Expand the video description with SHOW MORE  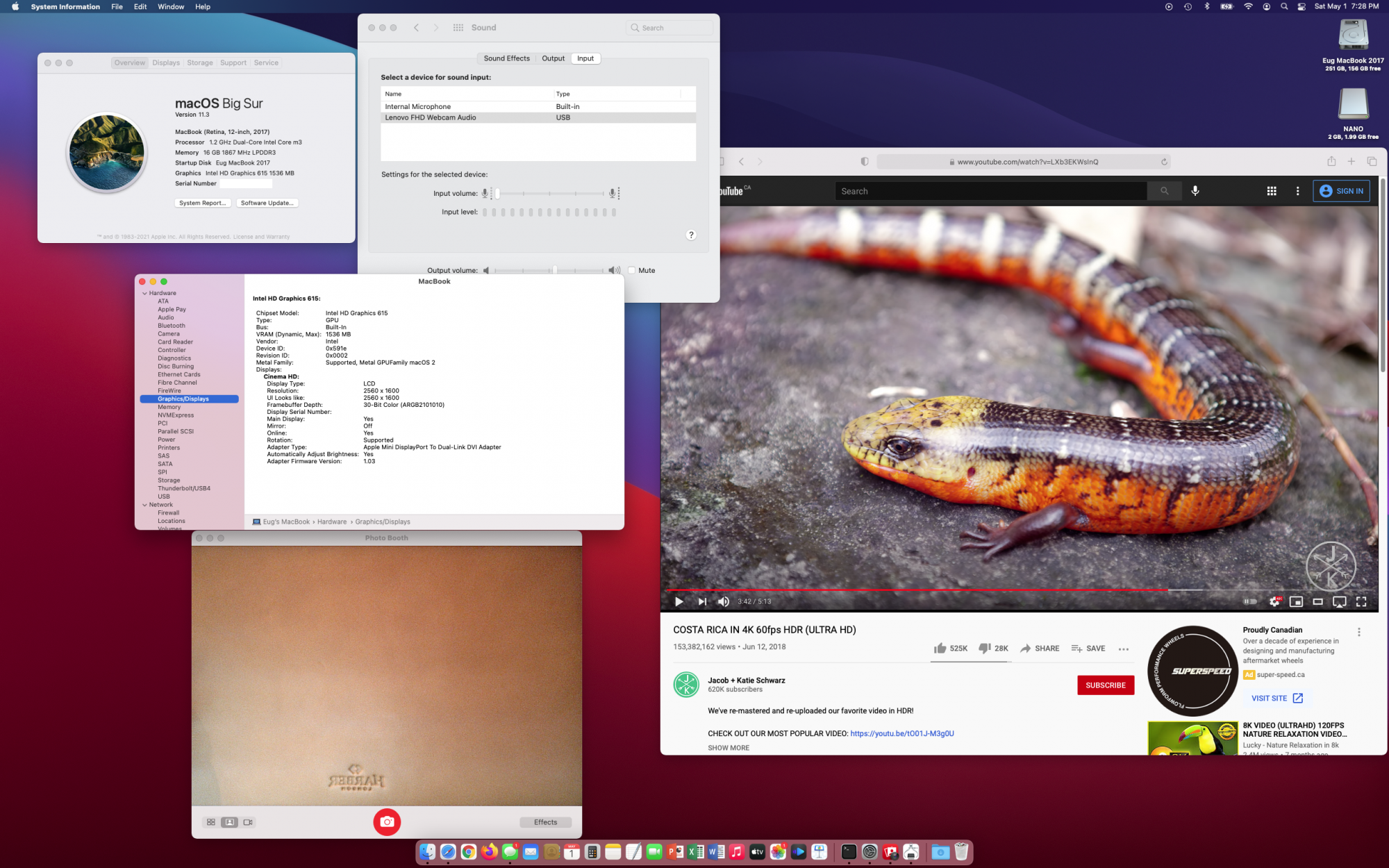point(729,748)
